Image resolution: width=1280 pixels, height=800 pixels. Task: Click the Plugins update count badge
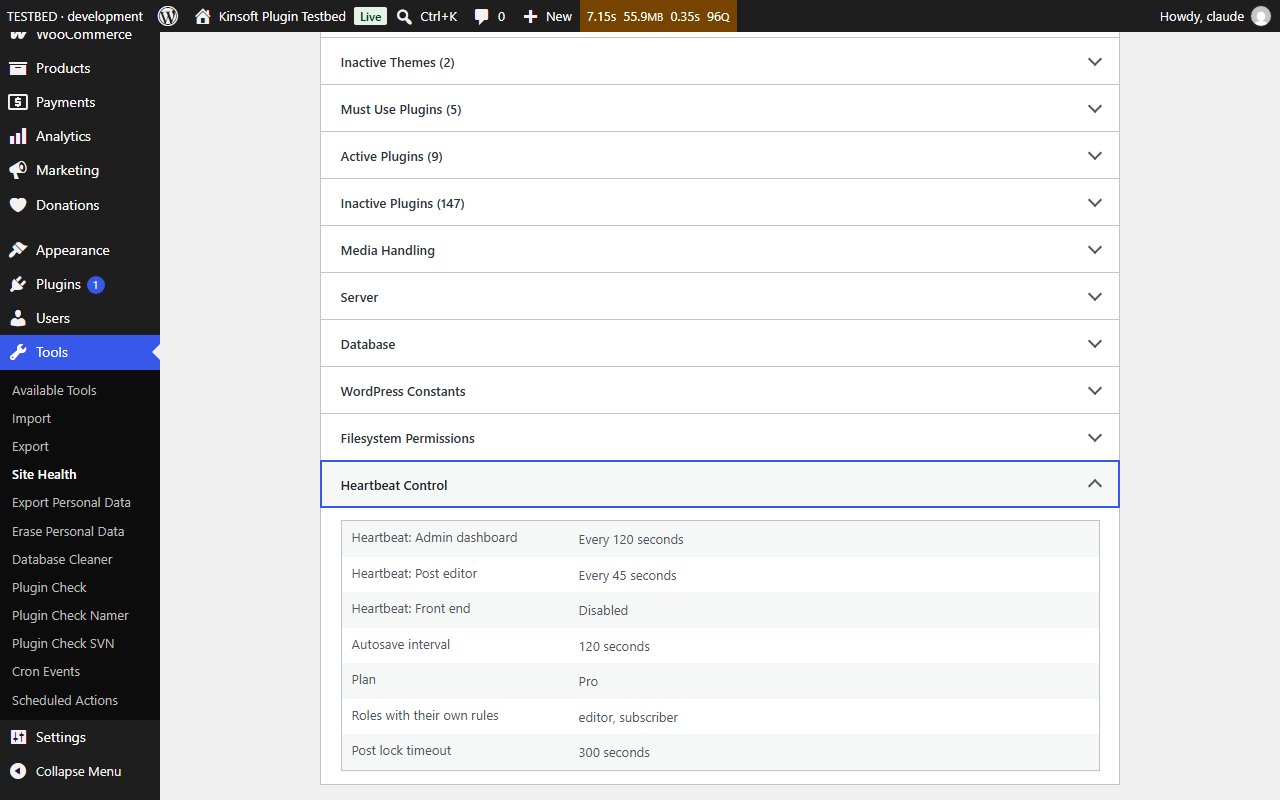[96, 285]
